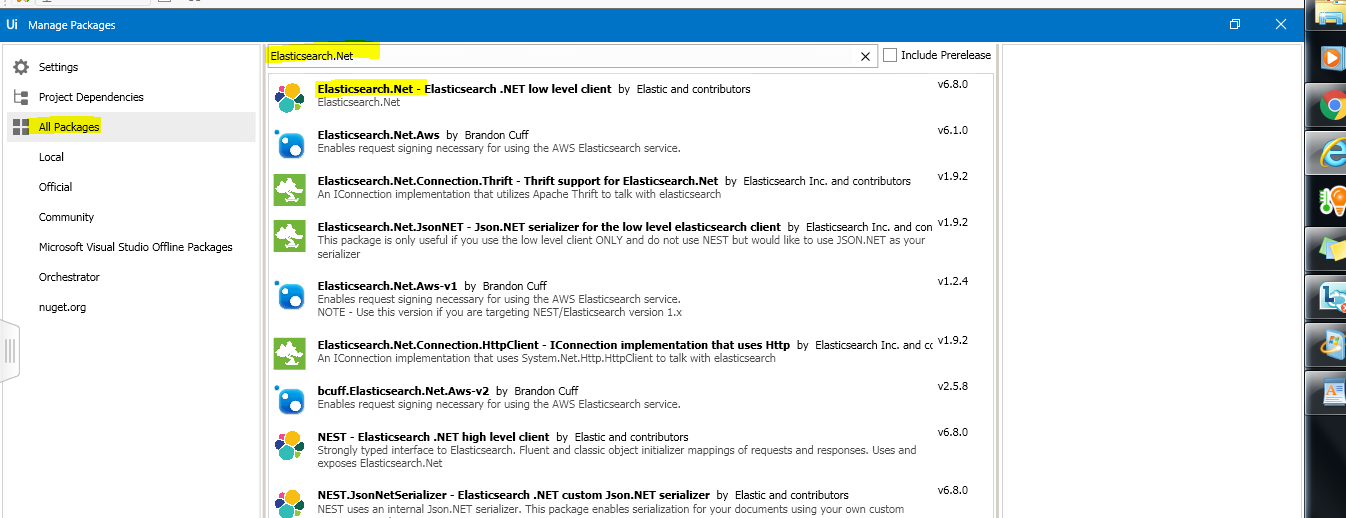
Task: Click 'Strongly typed interface to Elasticsearch' description
Action: pyautogui.click(x=616, y=456)
